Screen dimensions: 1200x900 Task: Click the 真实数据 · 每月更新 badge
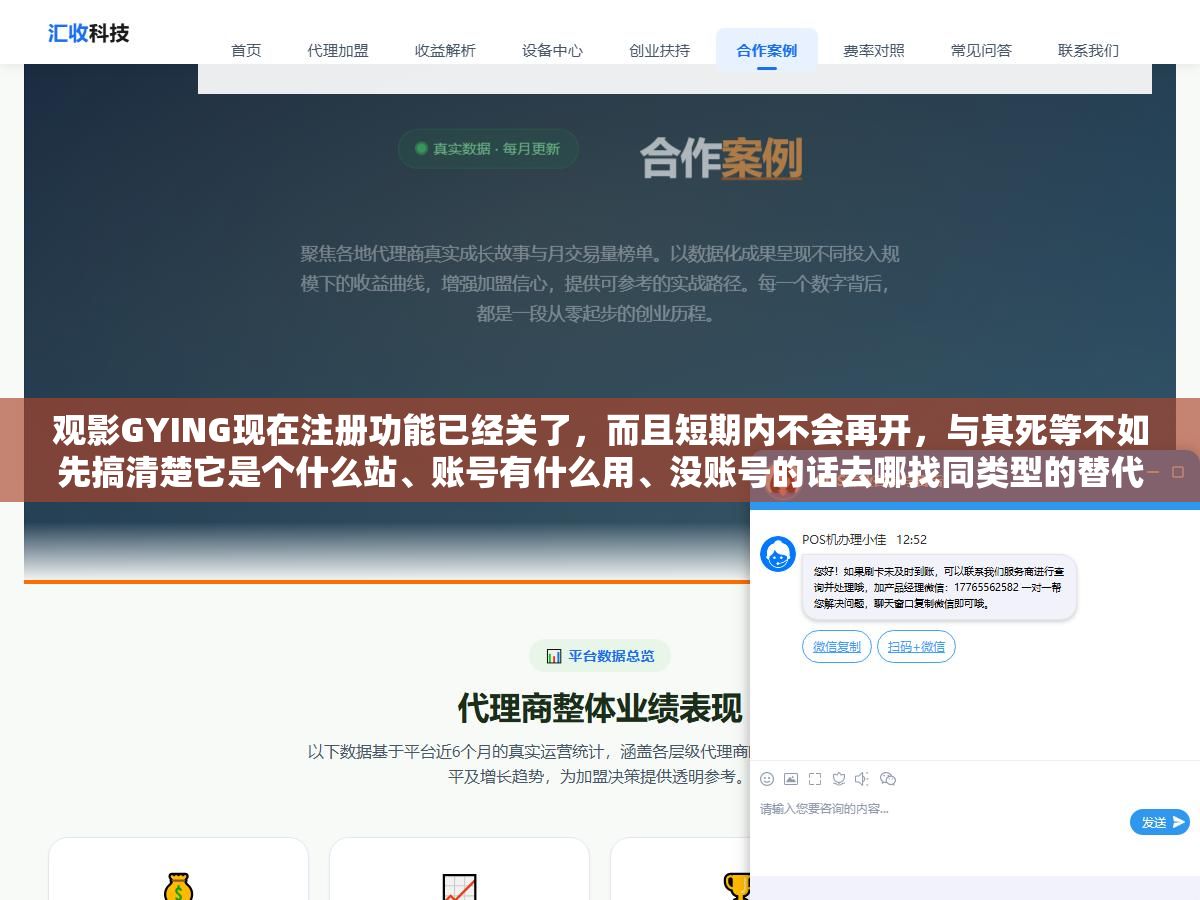pyautogui.click(x=488, y=149)
